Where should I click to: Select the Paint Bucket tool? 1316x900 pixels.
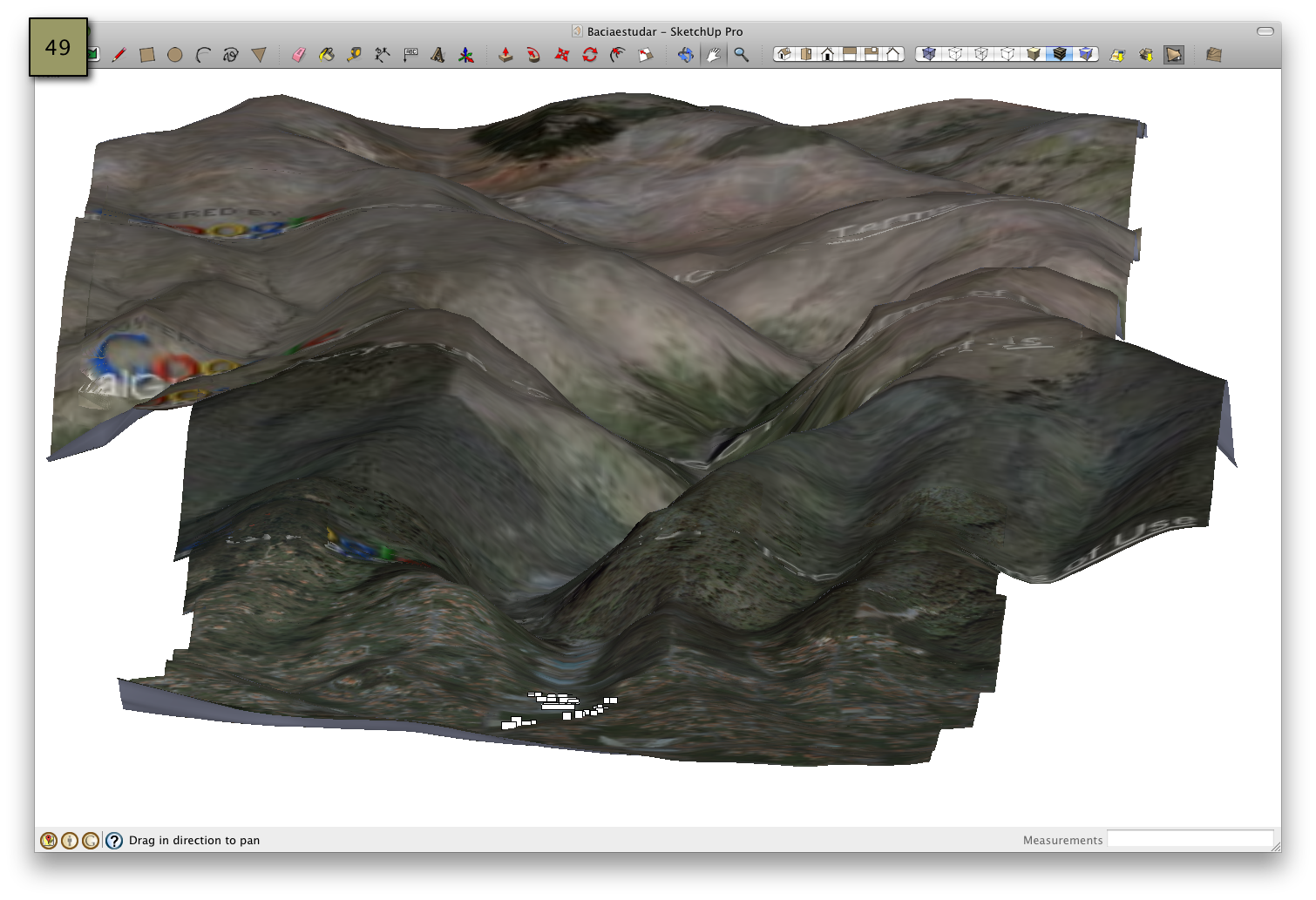pos(328,54)
